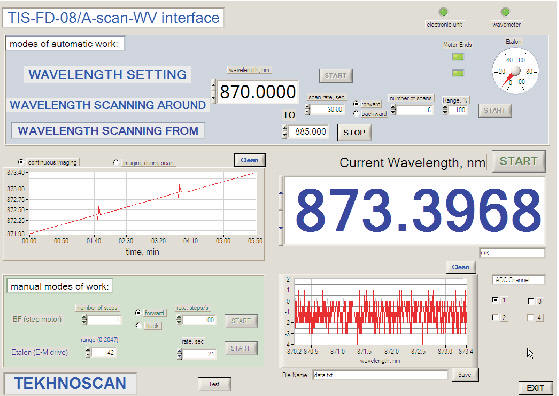This screenshot has width=559, height=396.
Task: Click the 985.000 end wavelength field
Action: [308, 132]
